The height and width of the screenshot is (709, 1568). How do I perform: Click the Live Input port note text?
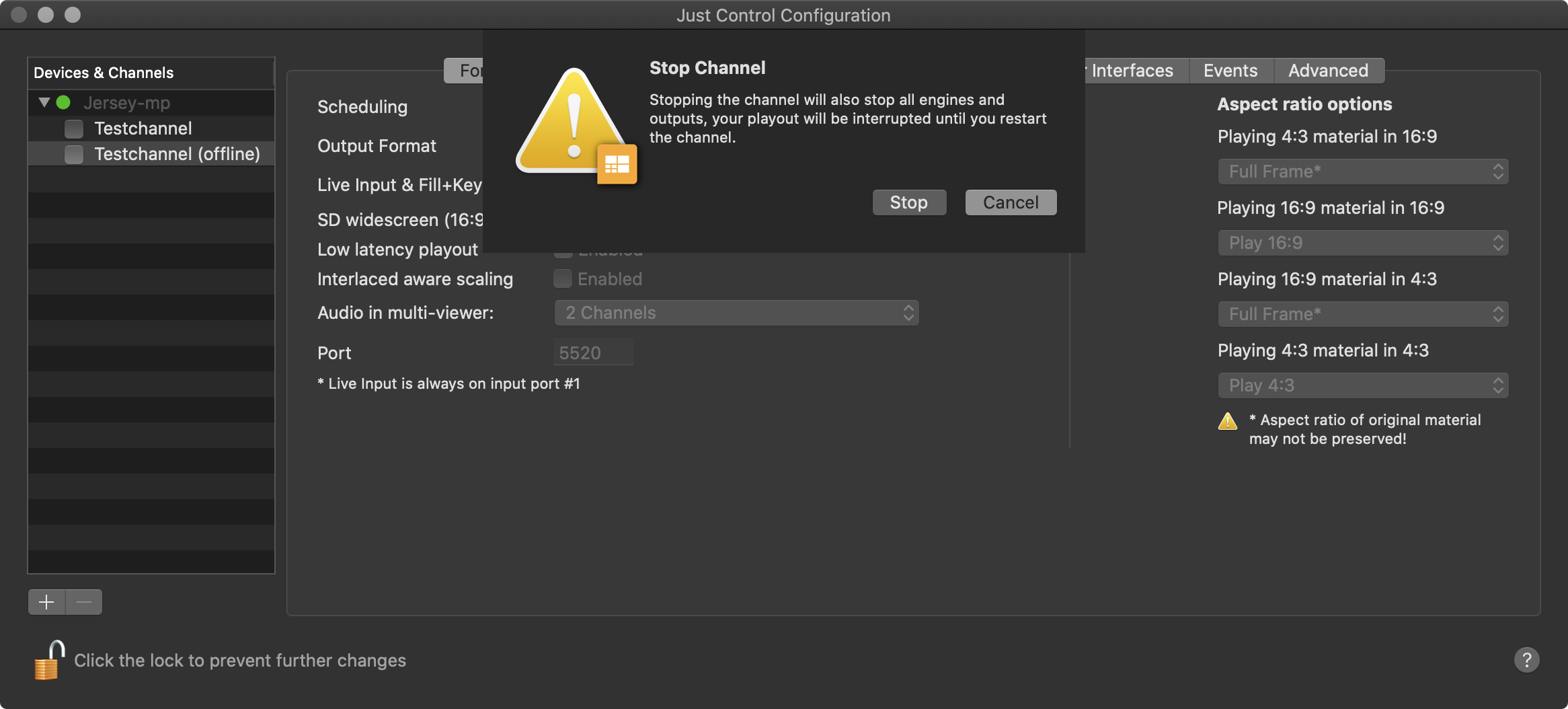coord(448,383)
